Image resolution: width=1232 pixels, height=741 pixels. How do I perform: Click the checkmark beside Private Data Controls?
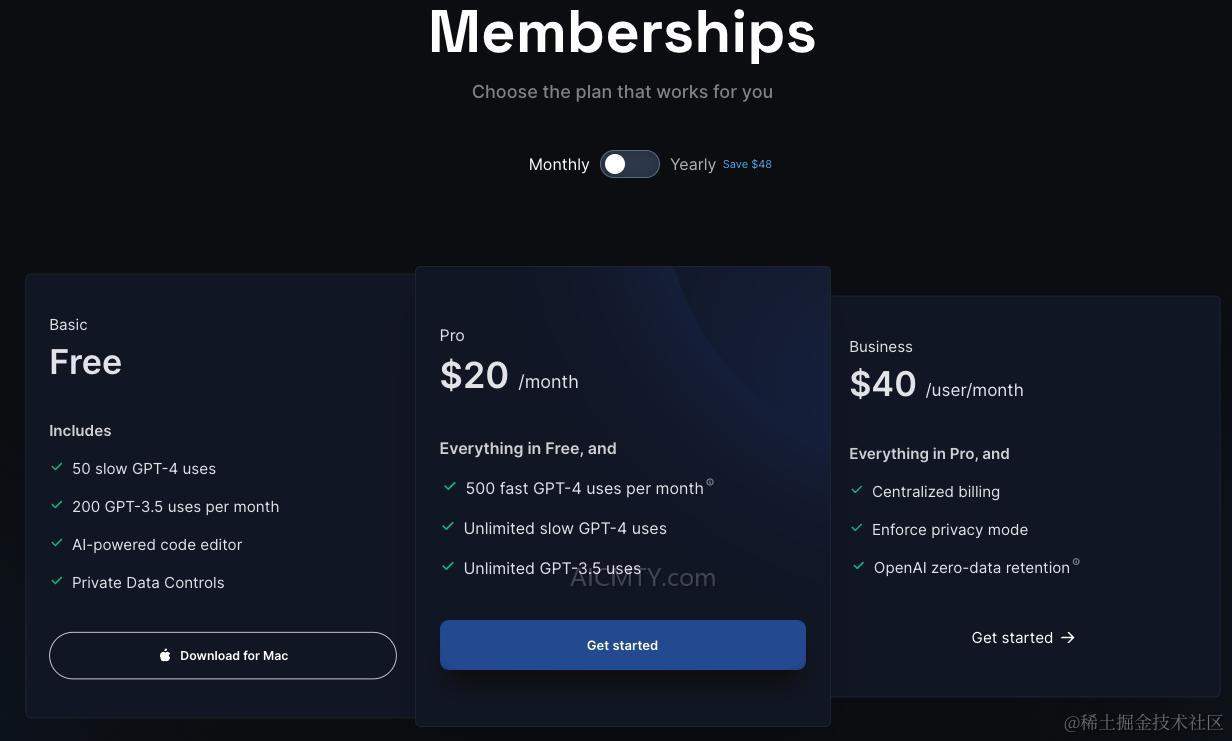click(57, 581)
